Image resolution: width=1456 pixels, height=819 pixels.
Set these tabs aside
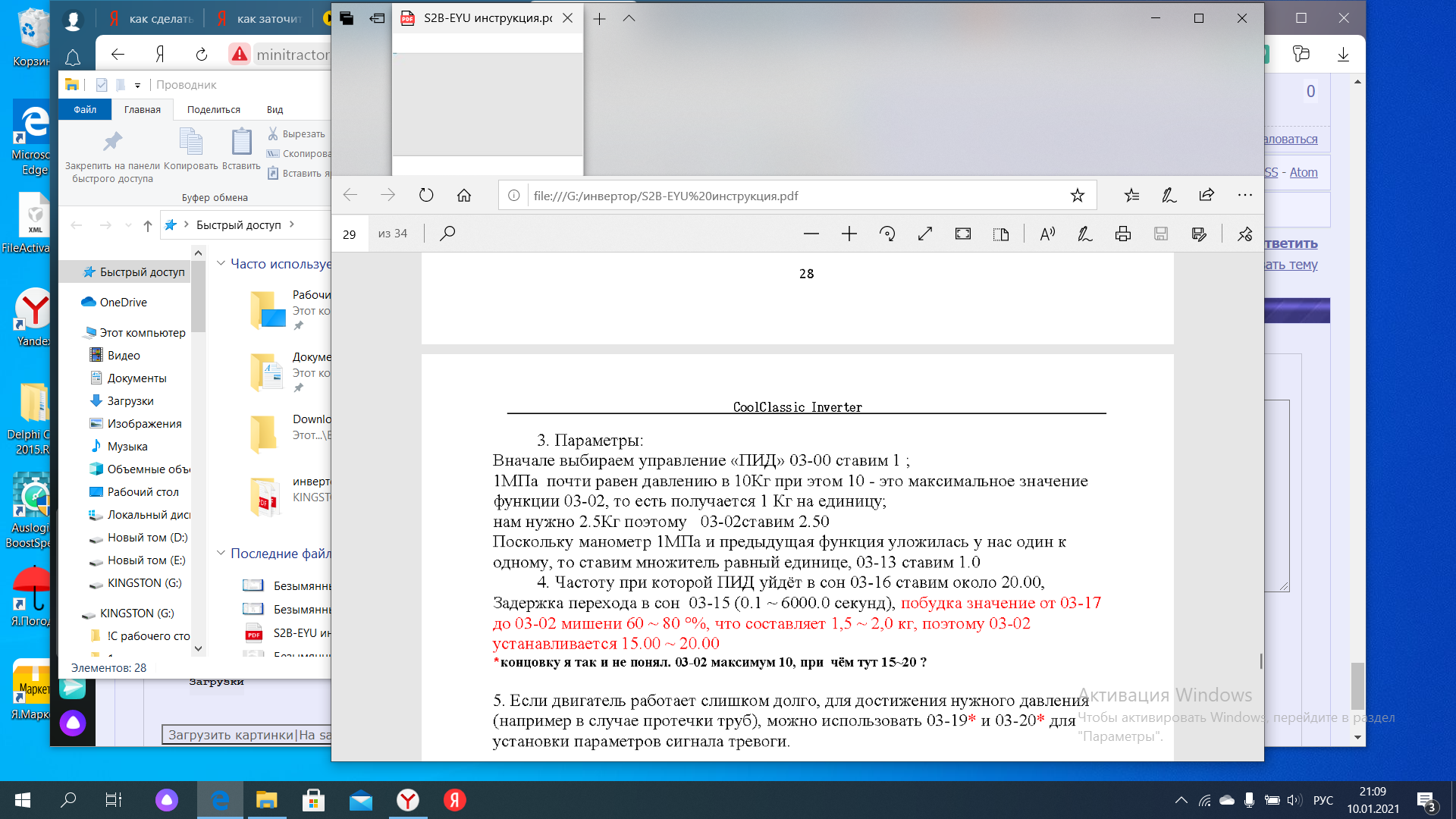pyautogui.click(x=377, y=18)
